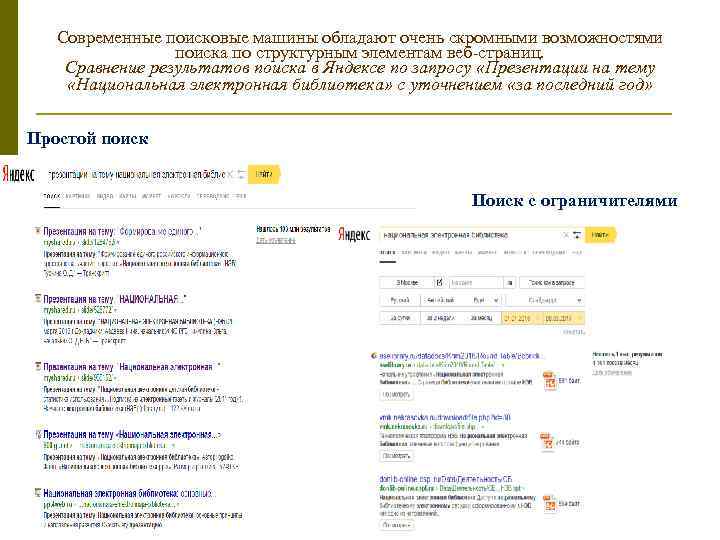The height and width of the screenshot is (540, 720).
Task: Switch to the 'Видео' tab in the simple search
Action: [x=105, y=196]
